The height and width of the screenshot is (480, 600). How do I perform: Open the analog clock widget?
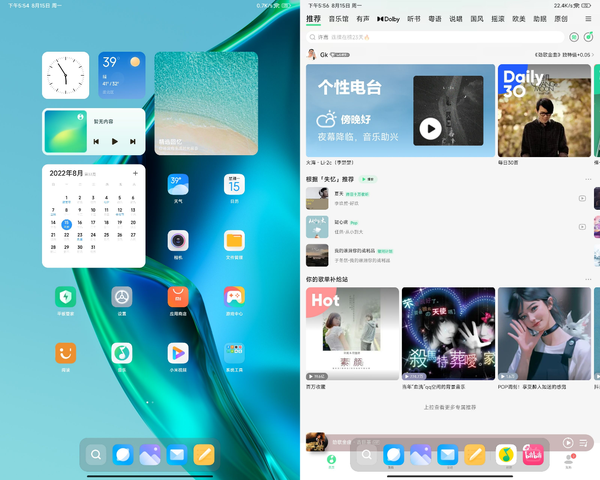pyautogui.click(x=65, y=75)
